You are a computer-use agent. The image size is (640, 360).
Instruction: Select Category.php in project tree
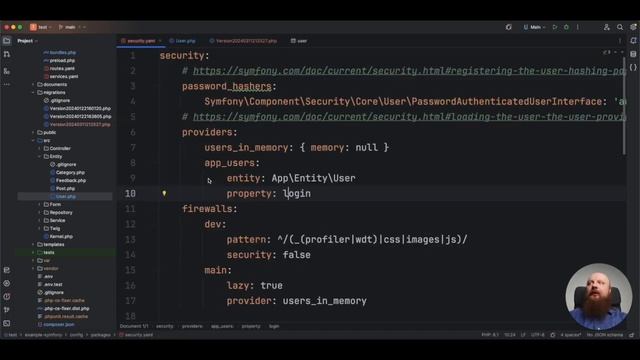click(x=67, y=173)
